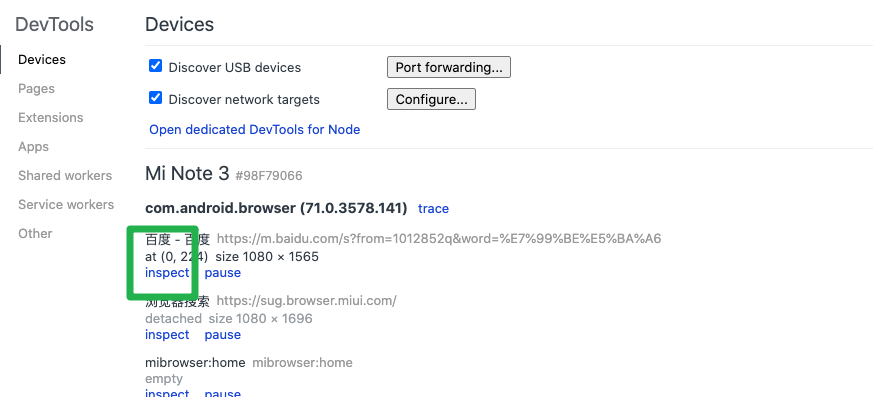Go to the Apps section

(x=33, y=146)
